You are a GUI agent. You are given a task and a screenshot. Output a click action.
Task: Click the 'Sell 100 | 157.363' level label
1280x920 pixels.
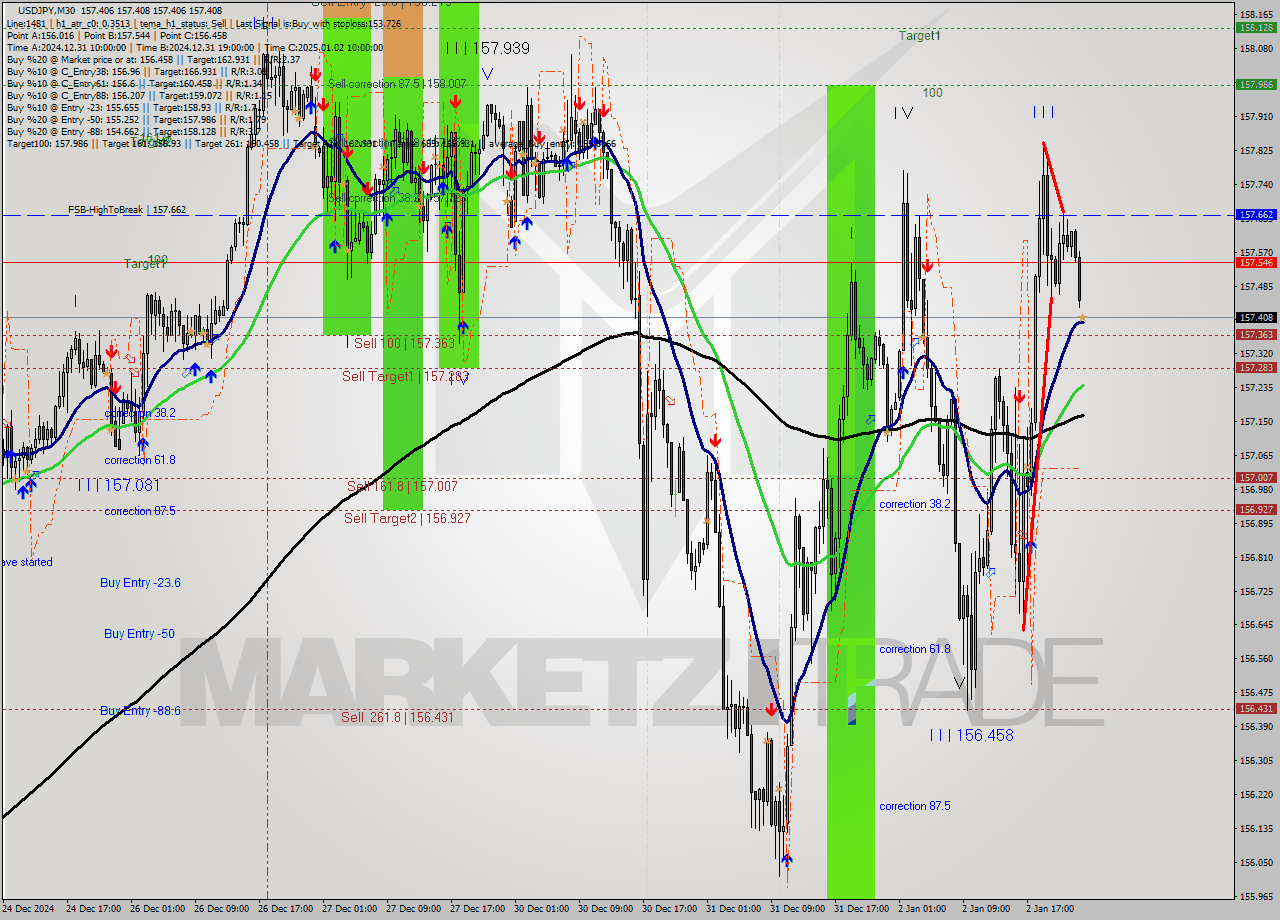click(x=404, y=343)
